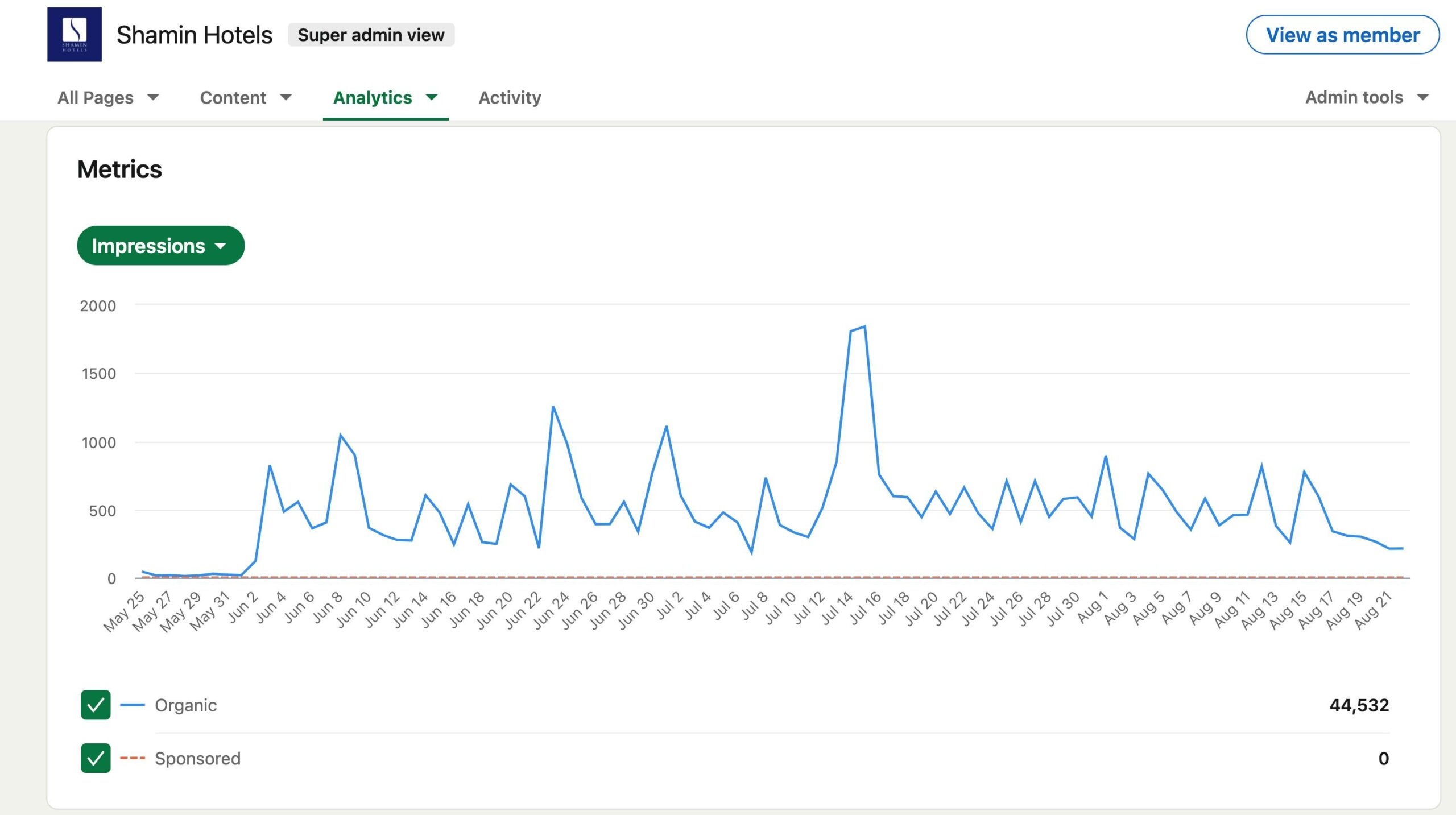Click the Shamin Hotels logo icon
Image resolution: width=1456 pixels, height=815 pixels.
click(75, 35)
